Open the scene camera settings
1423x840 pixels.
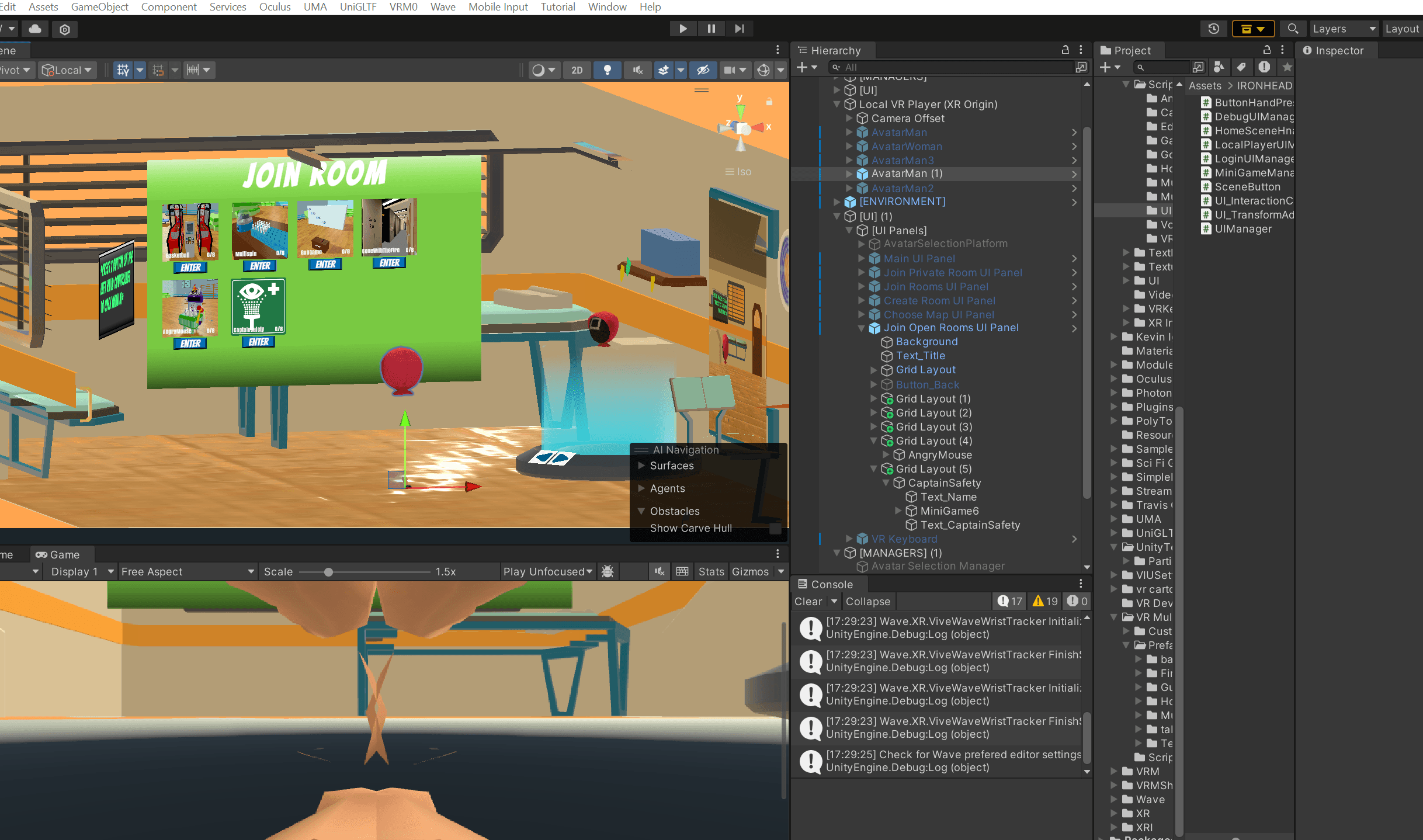coord(730,70)
